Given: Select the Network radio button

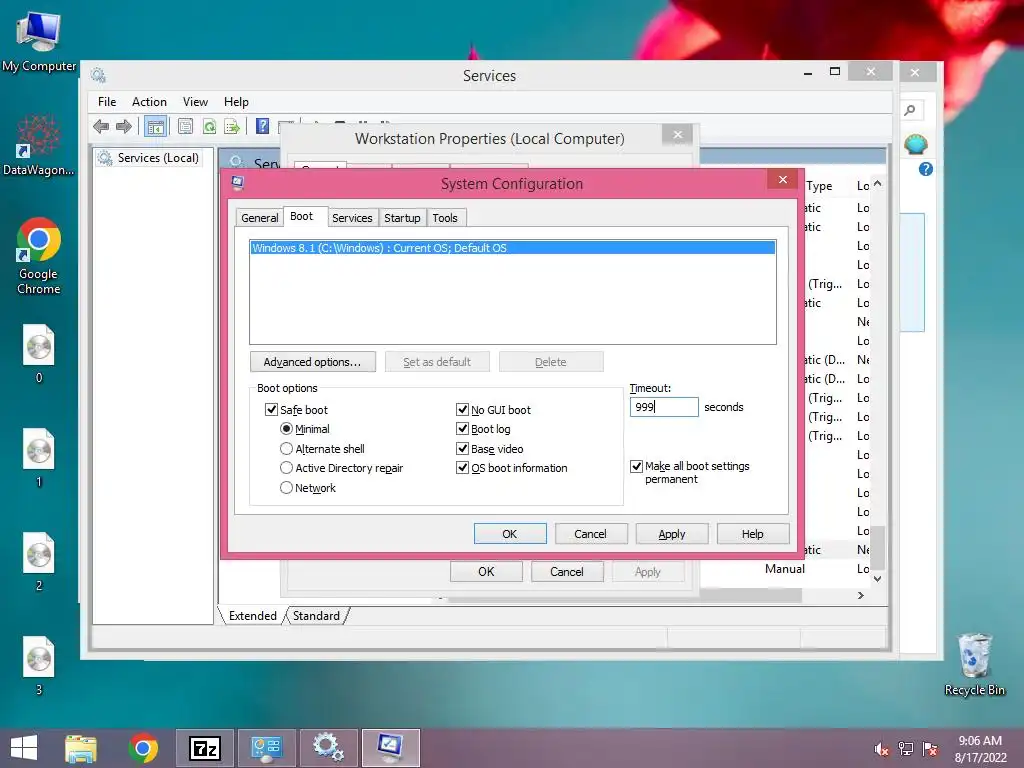Looking at the screenshot, I should pyautogui.click(x=286, y=488).
